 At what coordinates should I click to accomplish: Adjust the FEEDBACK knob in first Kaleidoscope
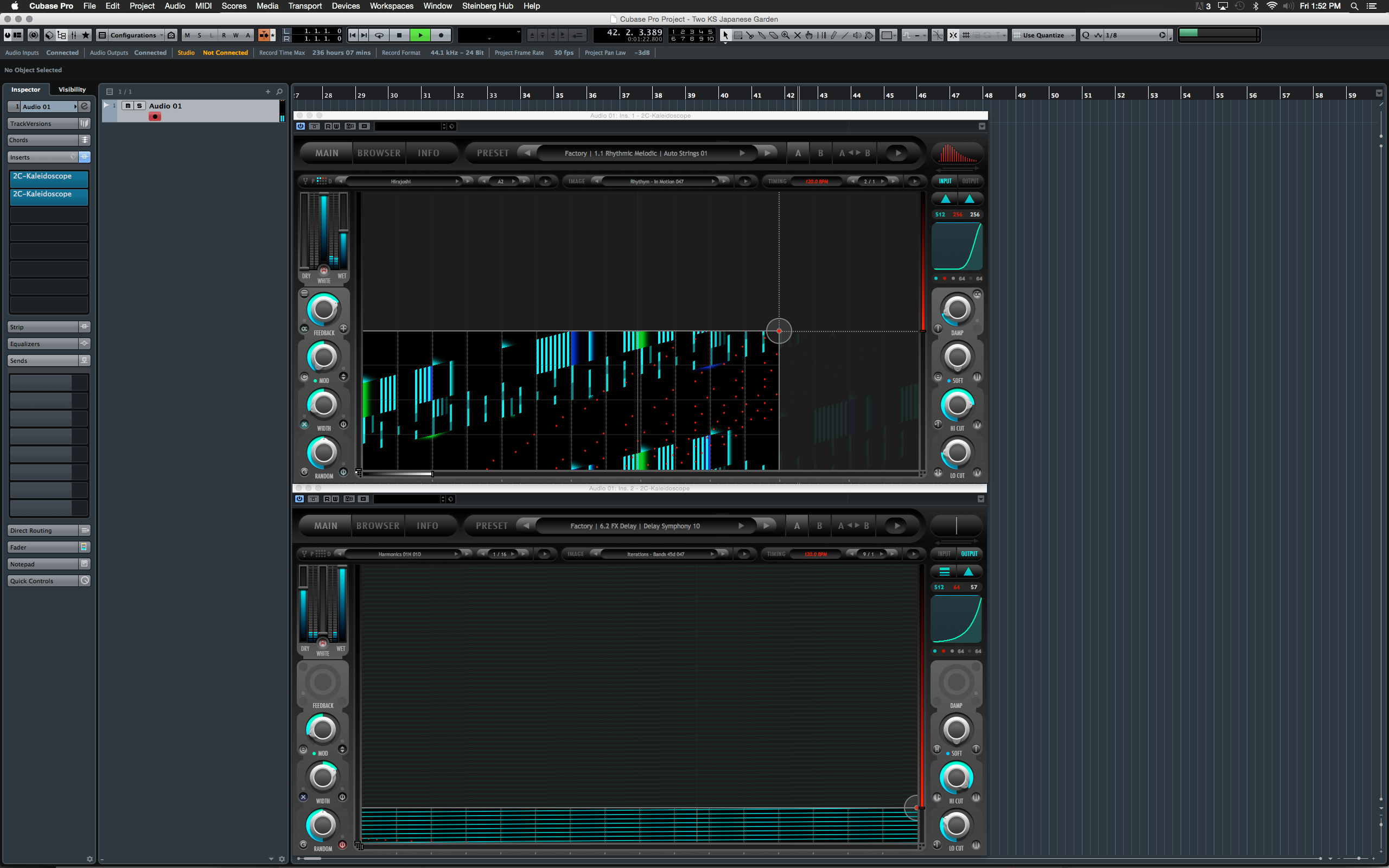pos(323,309)
